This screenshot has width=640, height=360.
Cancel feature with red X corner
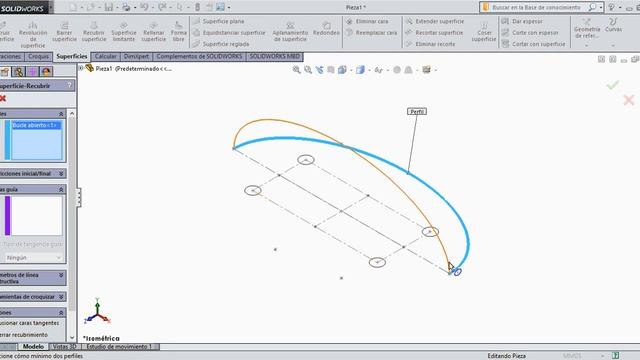click(x=629, y=100)
